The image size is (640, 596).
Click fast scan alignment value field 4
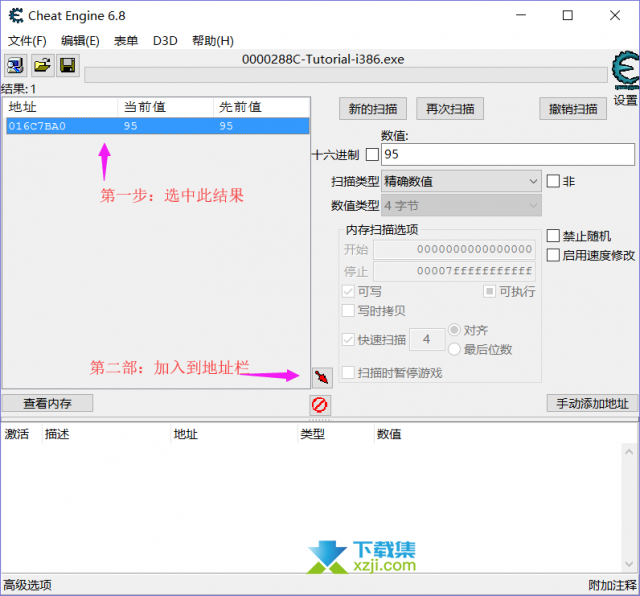click(427, 339)
